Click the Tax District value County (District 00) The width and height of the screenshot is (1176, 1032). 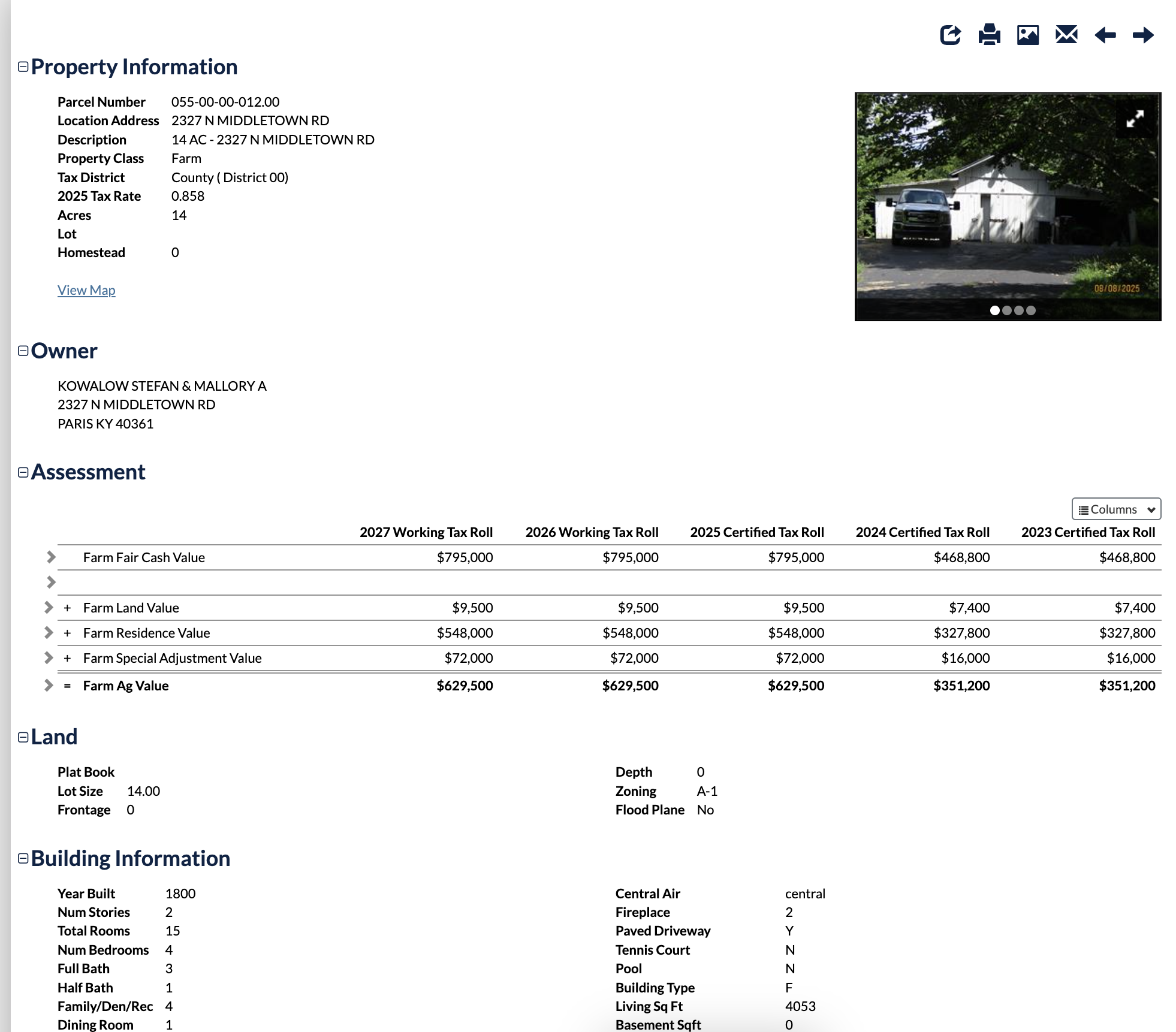230,177
